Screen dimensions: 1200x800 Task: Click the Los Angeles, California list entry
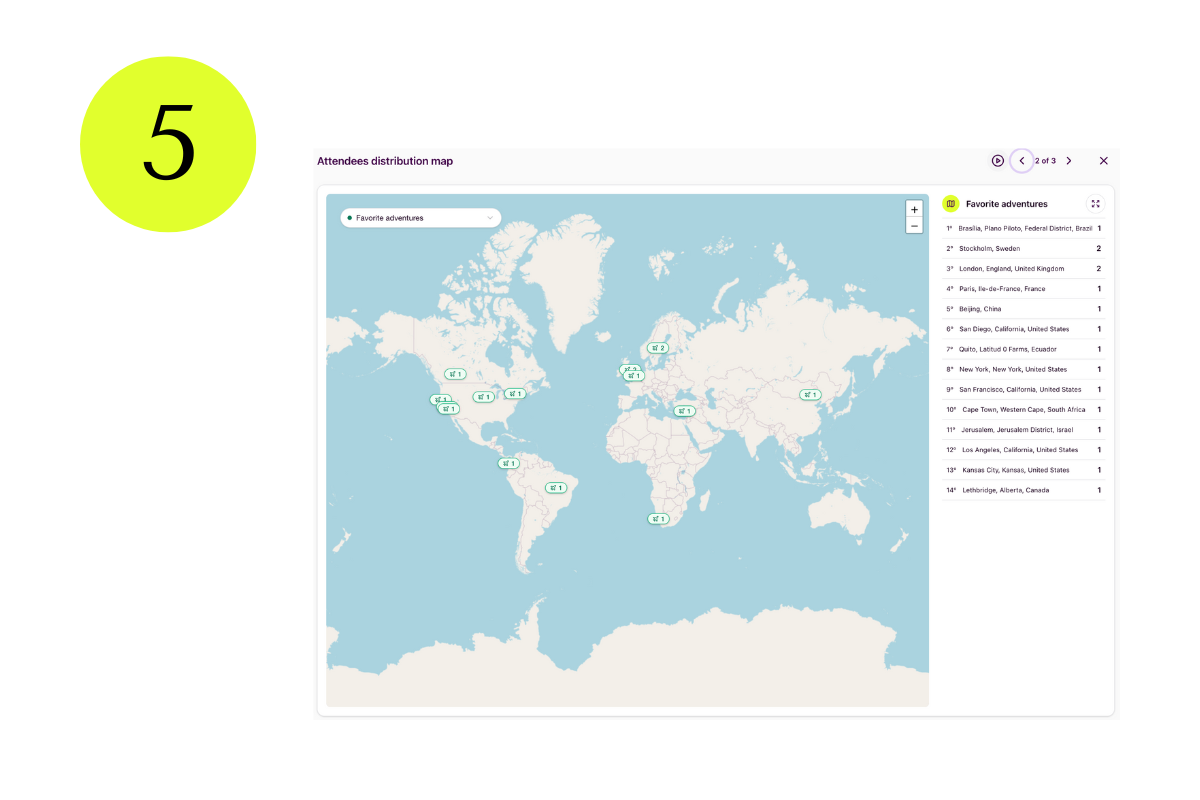tap(1024, 450)
